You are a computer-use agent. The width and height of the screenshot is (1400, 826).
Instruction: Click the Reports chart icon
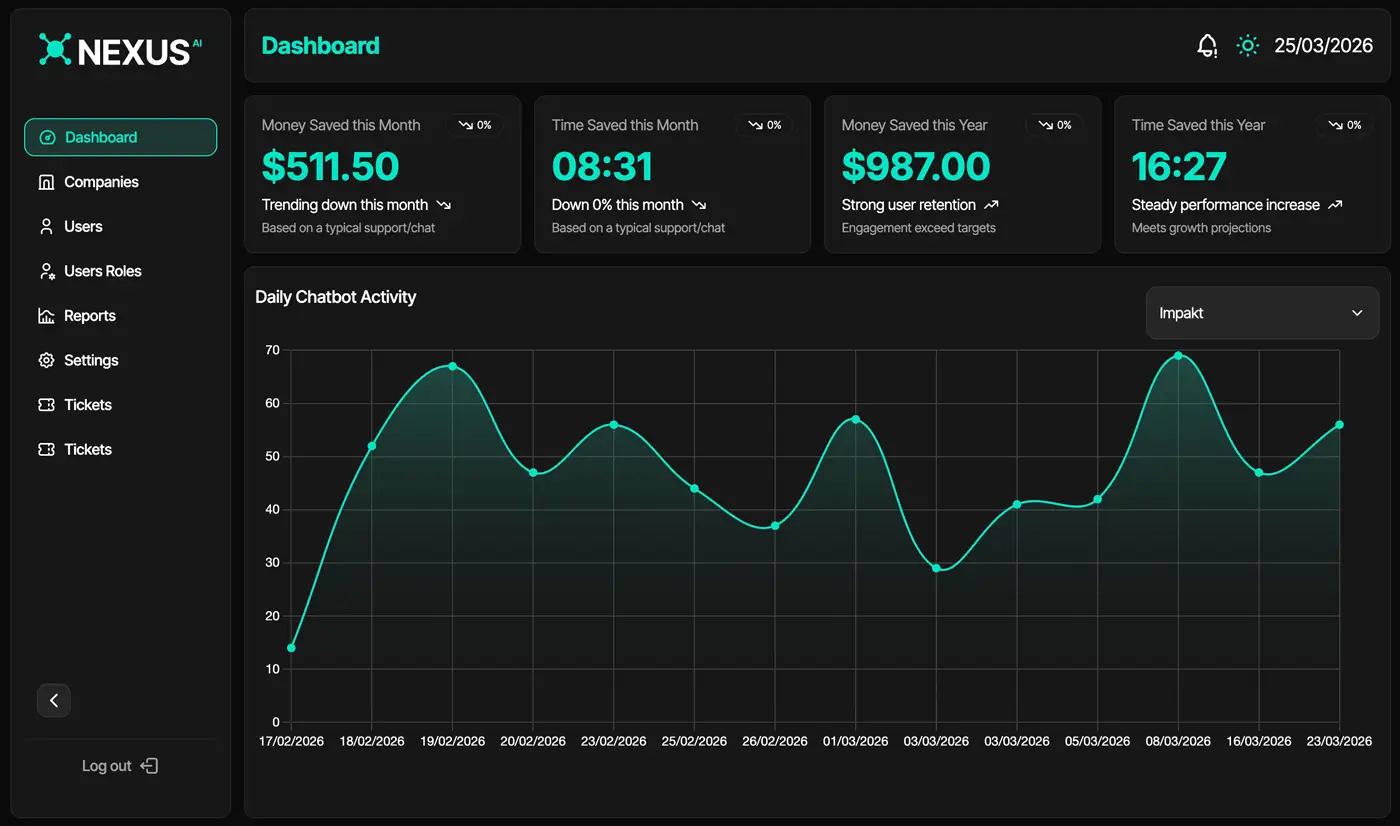[x=46, y=316]
